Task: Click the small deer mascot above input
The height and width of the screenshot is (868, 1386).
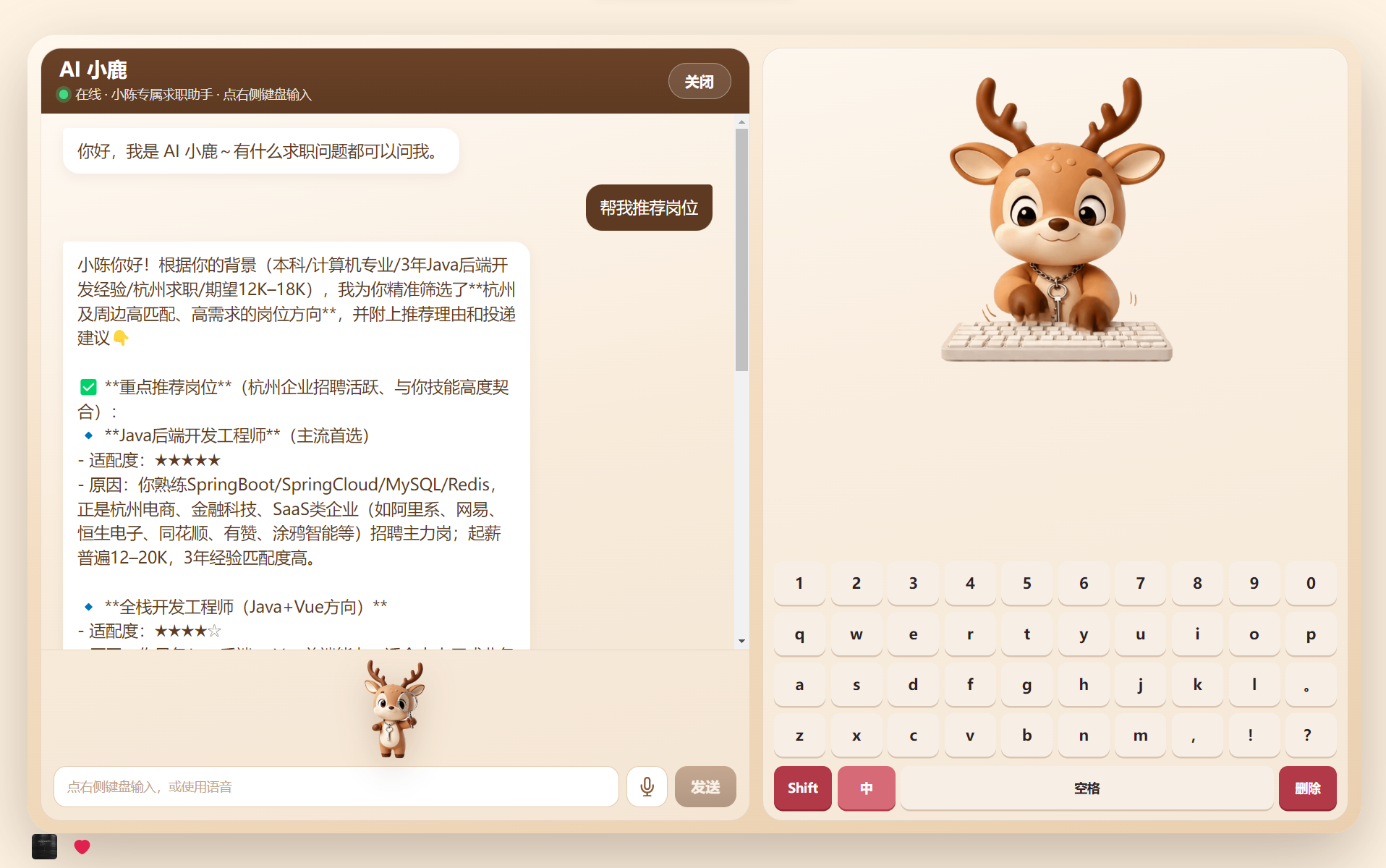Action: pos(394,709)
